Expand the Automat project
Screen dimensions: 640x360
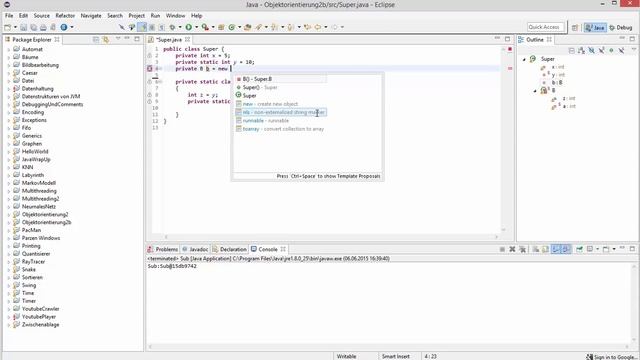pyautogui.click(x=9, y=49)
